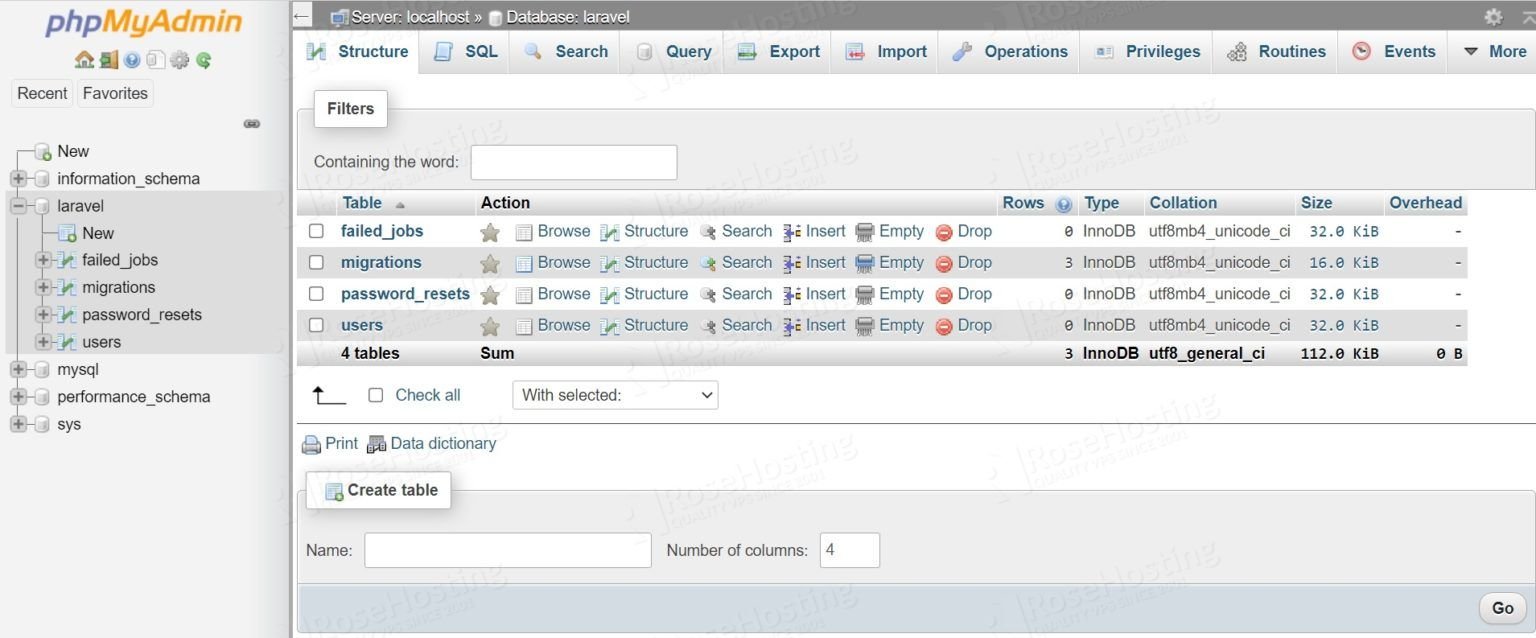The width and height of the screenshot is (1536, 638).
Task: Open the Export tab
Action: [x=778, y=51]
